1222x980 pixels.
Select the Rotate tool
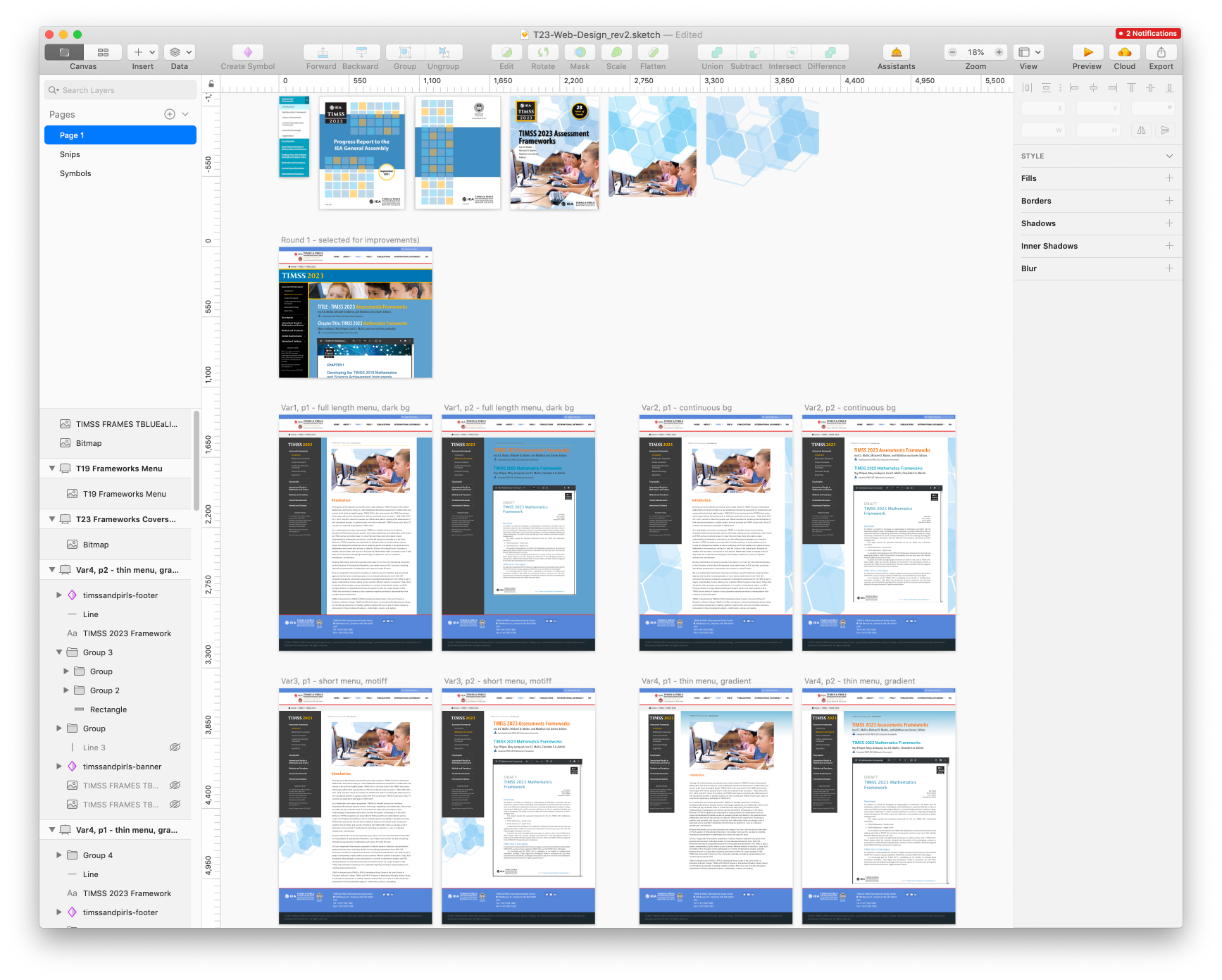tap(543, 52)
